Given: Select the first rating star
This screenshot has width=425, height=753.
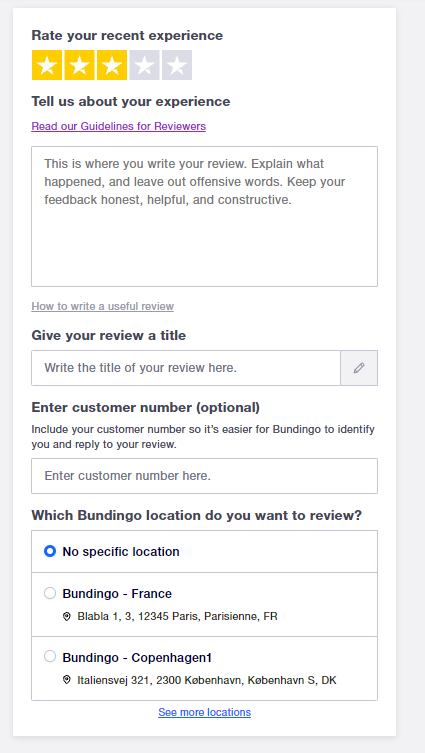Looking at the screenshot, I should pos(47,65).
